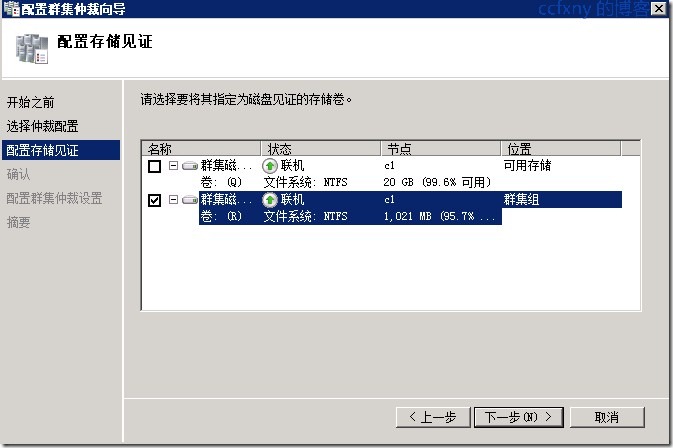673x448 pixels.
Task: Click 文件系统: NTFS in volume Q row
Action: [306, 182]
